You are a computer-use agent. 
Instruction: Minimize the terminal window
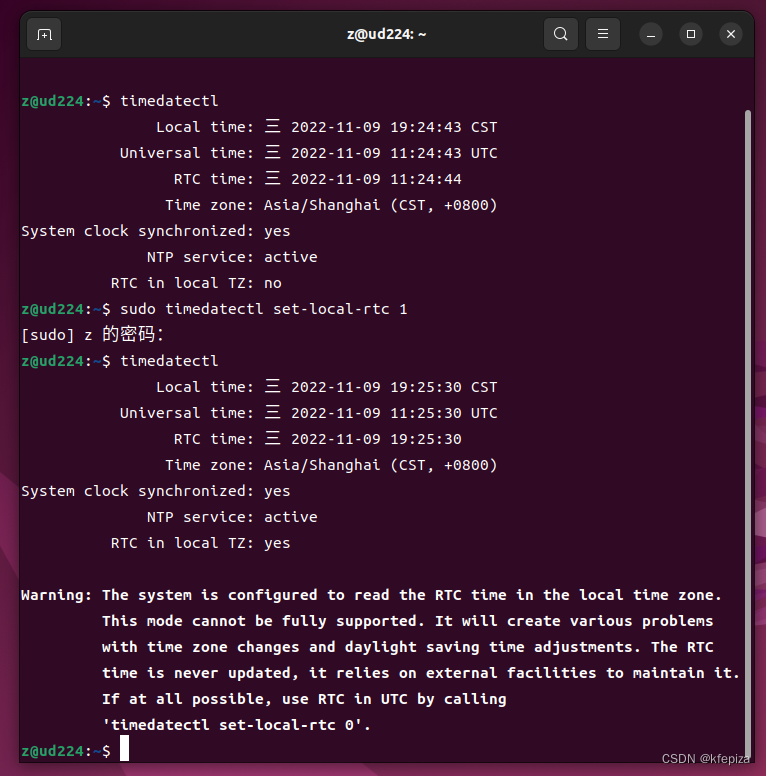(x=651, y=34)
